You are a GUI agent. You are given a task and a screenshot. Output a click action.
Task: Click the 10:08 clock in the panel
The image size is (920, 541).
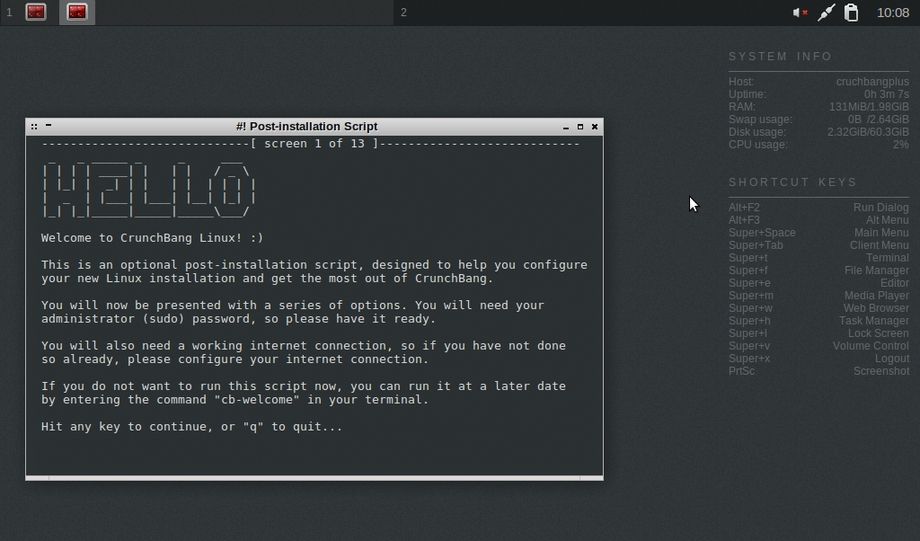pos(893,12)
